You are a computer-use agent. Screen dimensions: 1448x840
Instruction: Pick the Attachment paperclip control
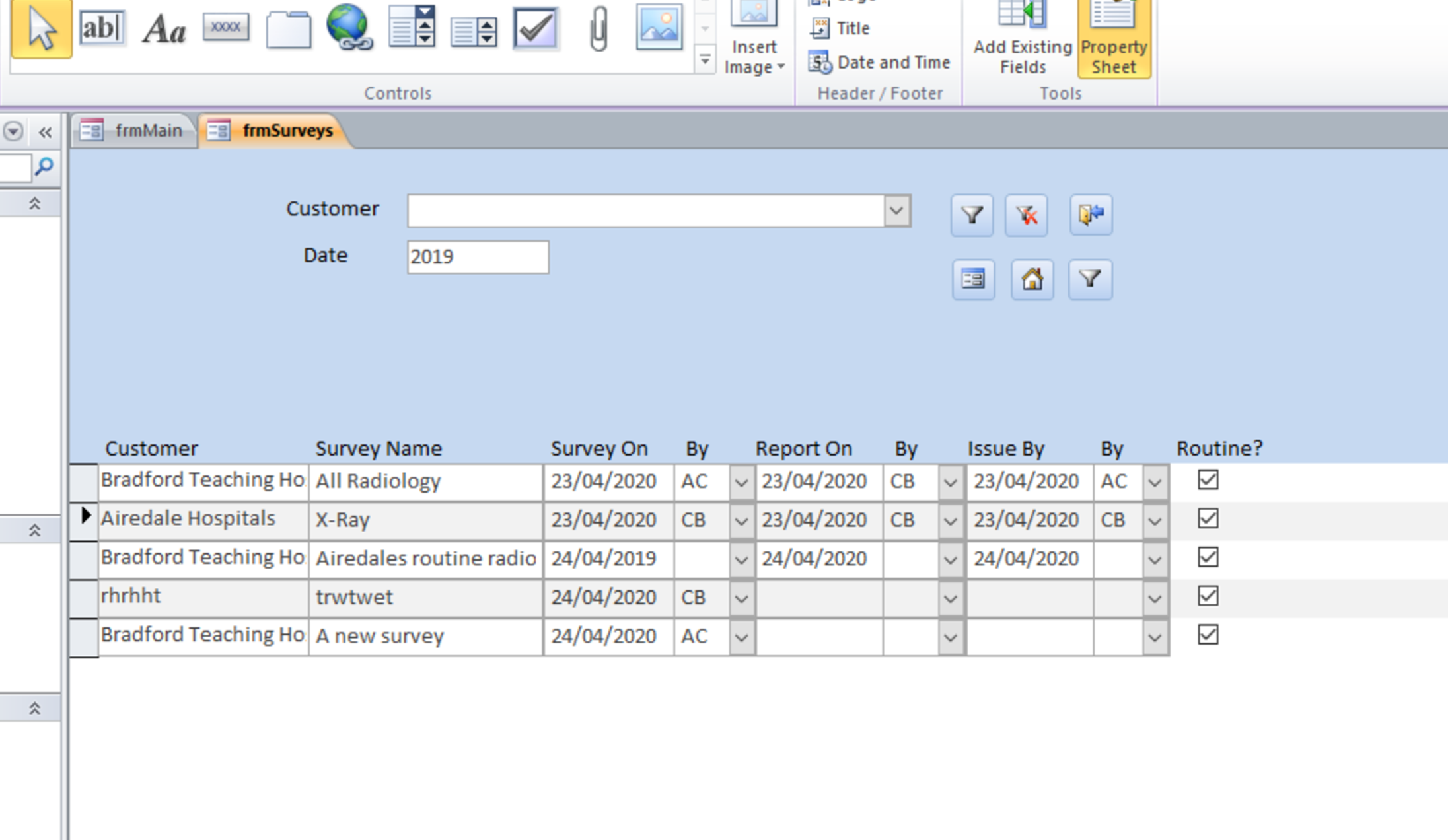(x=598, y=28)
